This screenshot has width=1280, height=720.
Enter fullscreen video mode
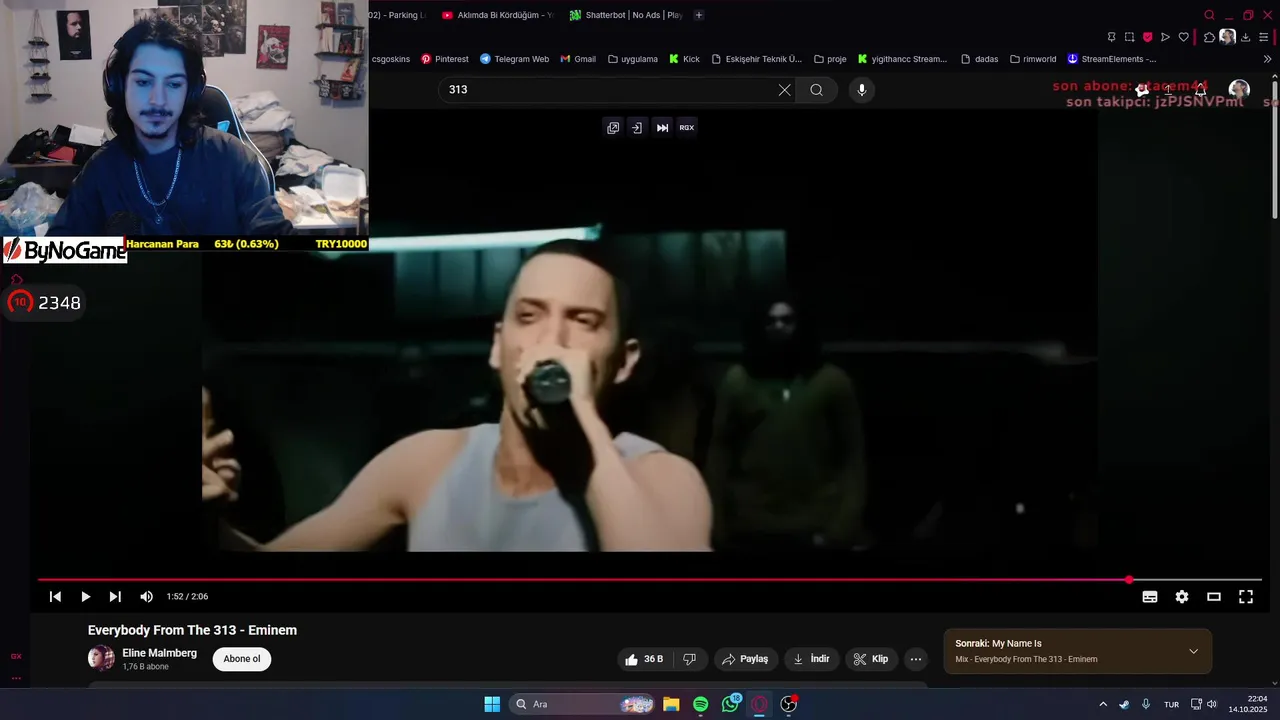coord(1246,597)
